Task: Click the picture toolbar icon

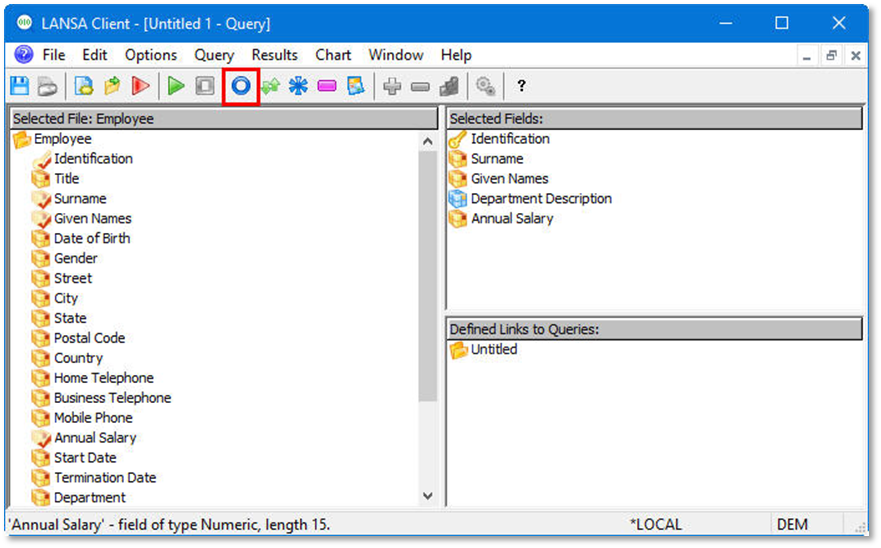Action: point(356,86)
